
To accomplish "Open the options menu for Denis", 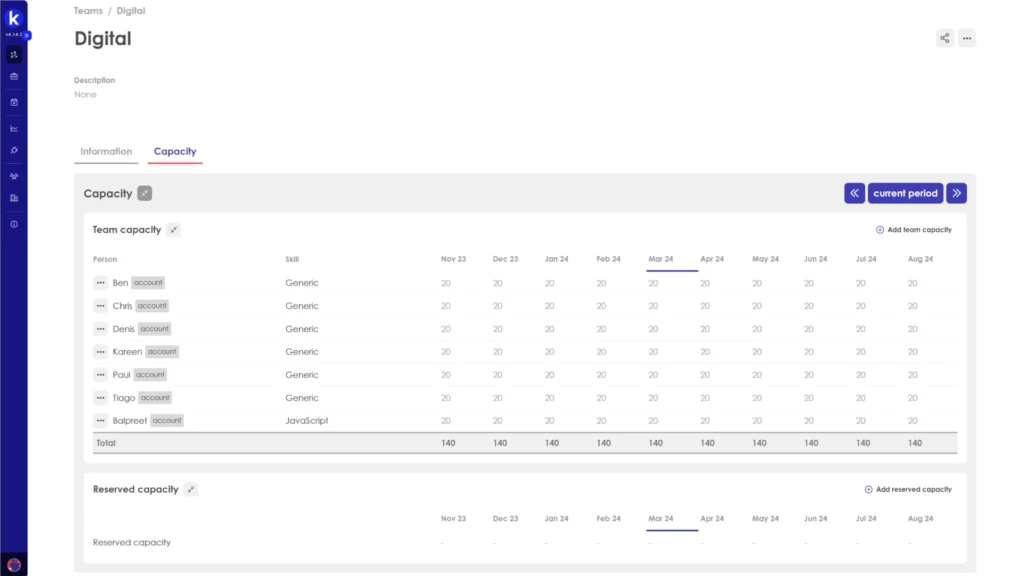I will [100, 328].
